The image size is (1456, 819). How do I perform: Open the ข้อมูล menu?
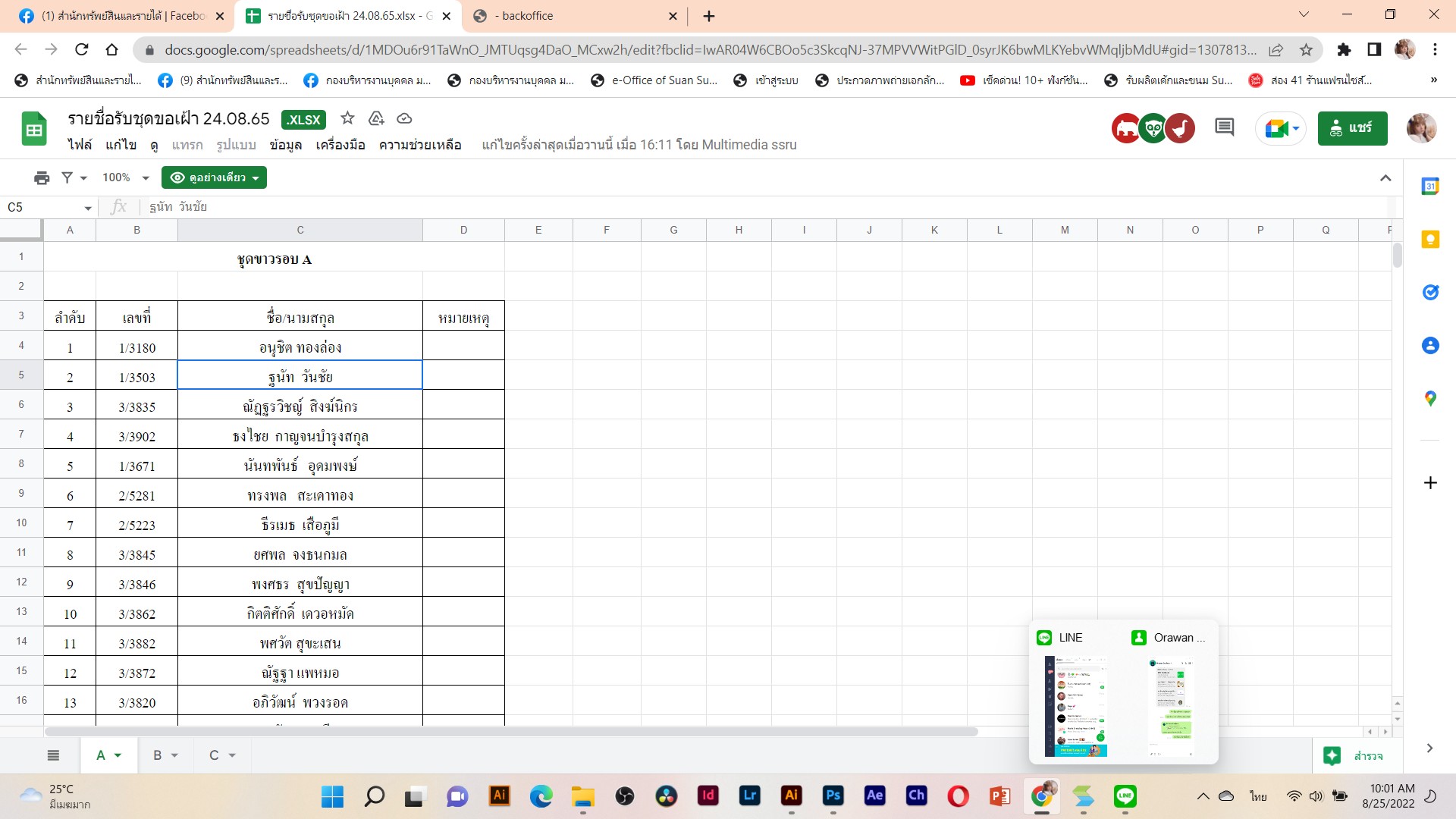coord(285,145)
